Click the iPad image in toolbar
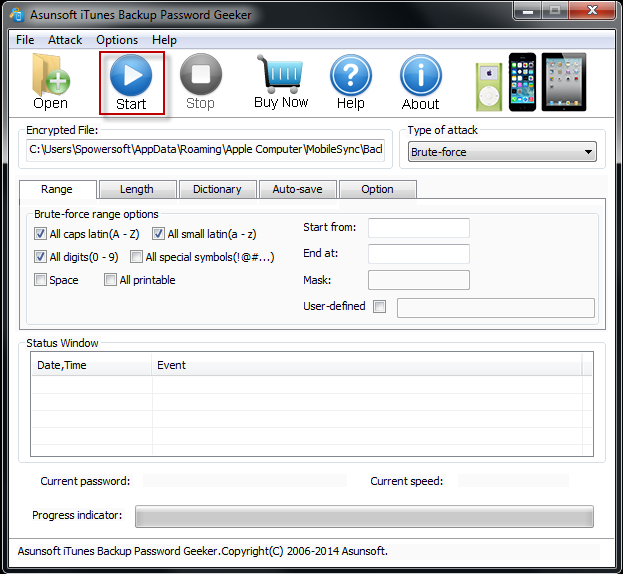623x574 pixels. coord(564,82)
